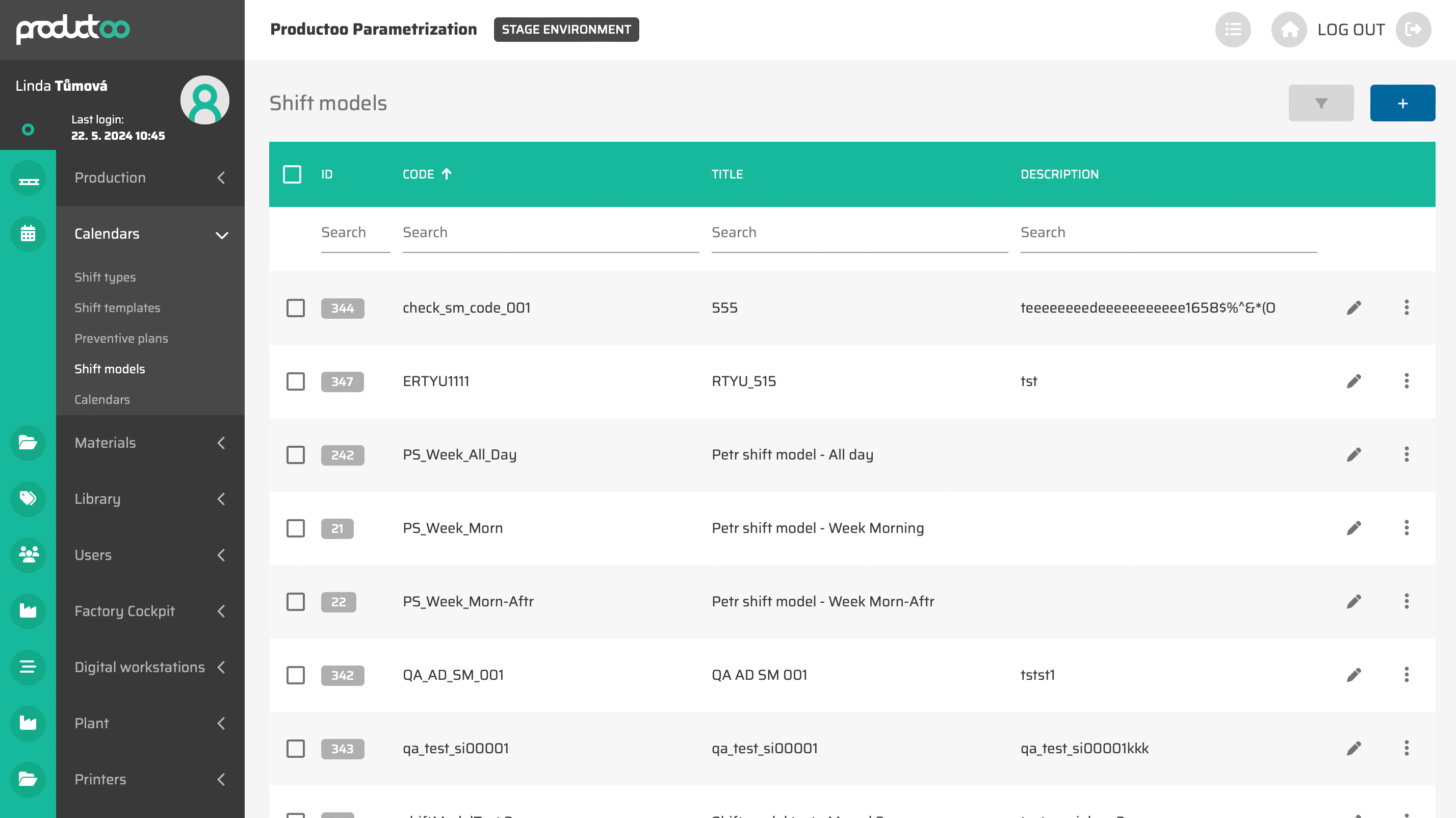Viewport: 1456px width, 818px height.
Task: Open Shift templates submenu item
Action: tap(117, 308)
